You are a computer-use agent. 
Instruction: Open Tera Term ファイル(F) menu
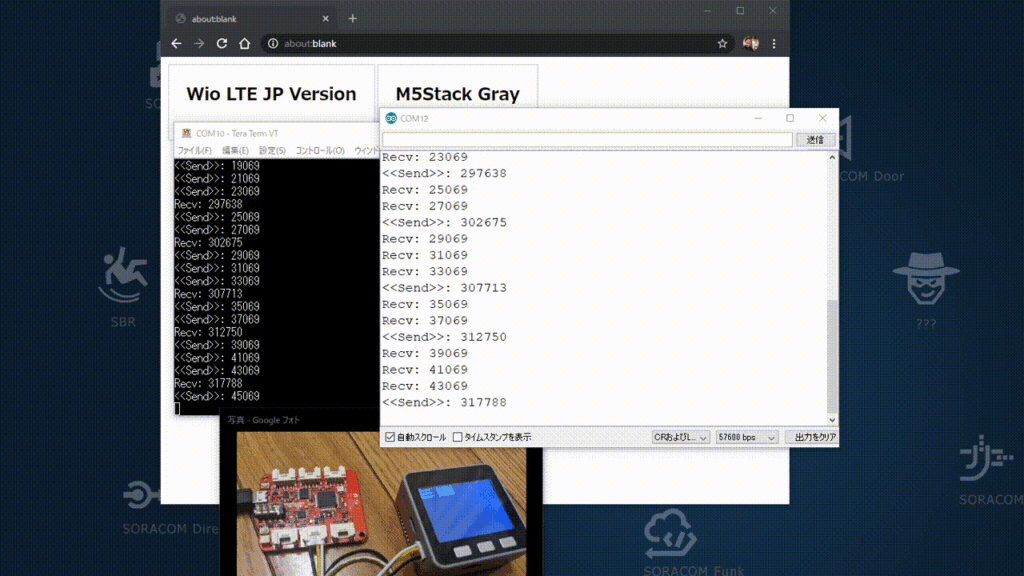click(195, 151)
